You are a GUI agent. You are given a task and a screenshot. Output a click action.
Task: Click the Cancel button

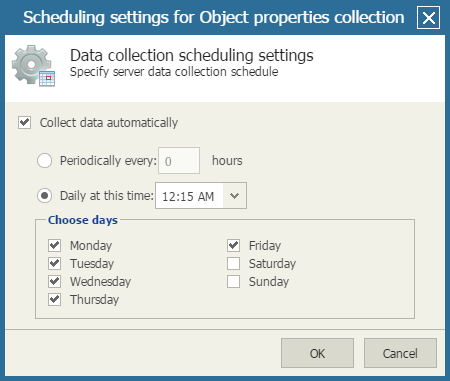coord(400,353)
